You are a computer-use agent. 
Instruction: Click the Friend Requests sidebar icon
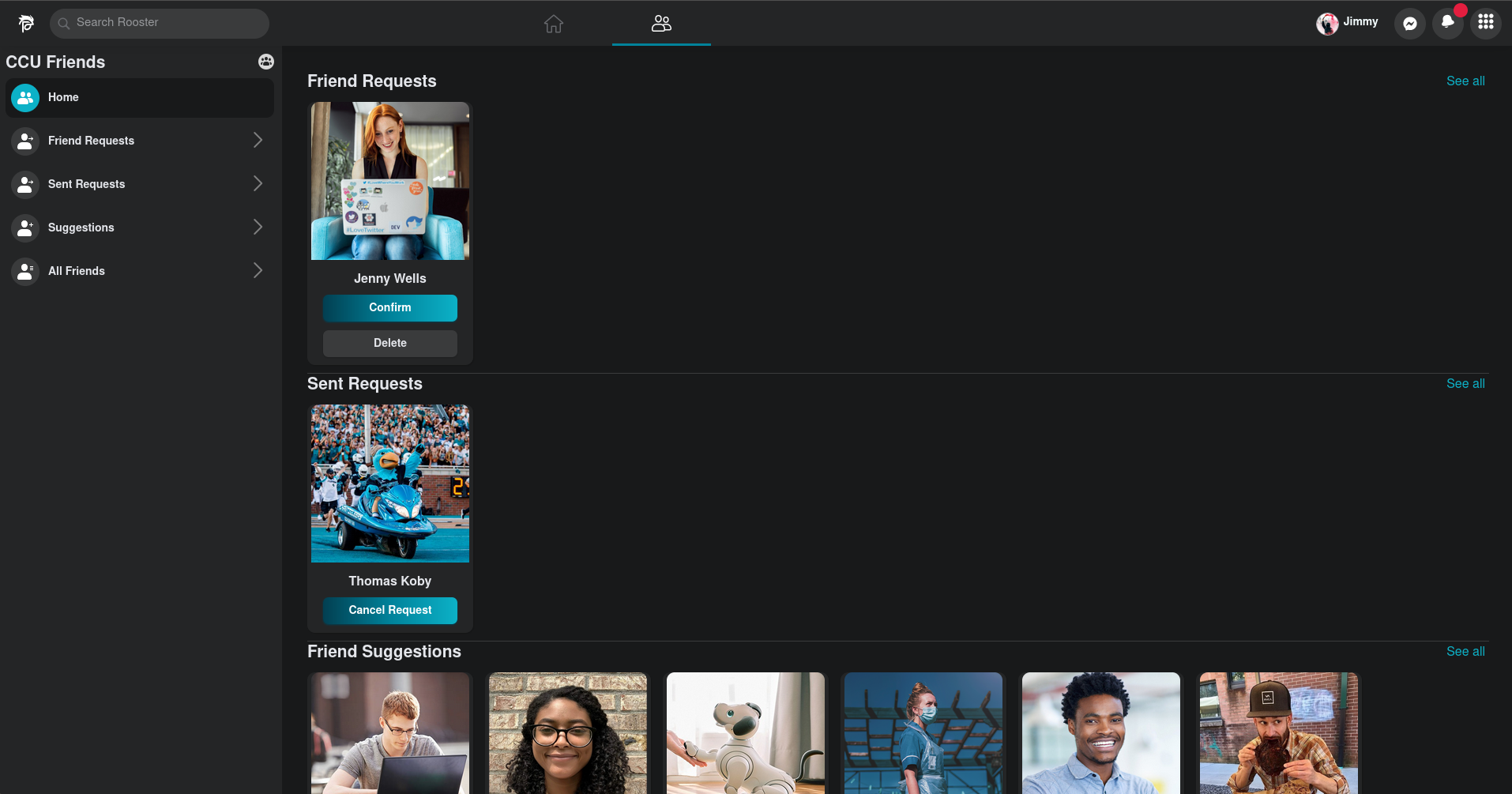(x=25, y=141)
